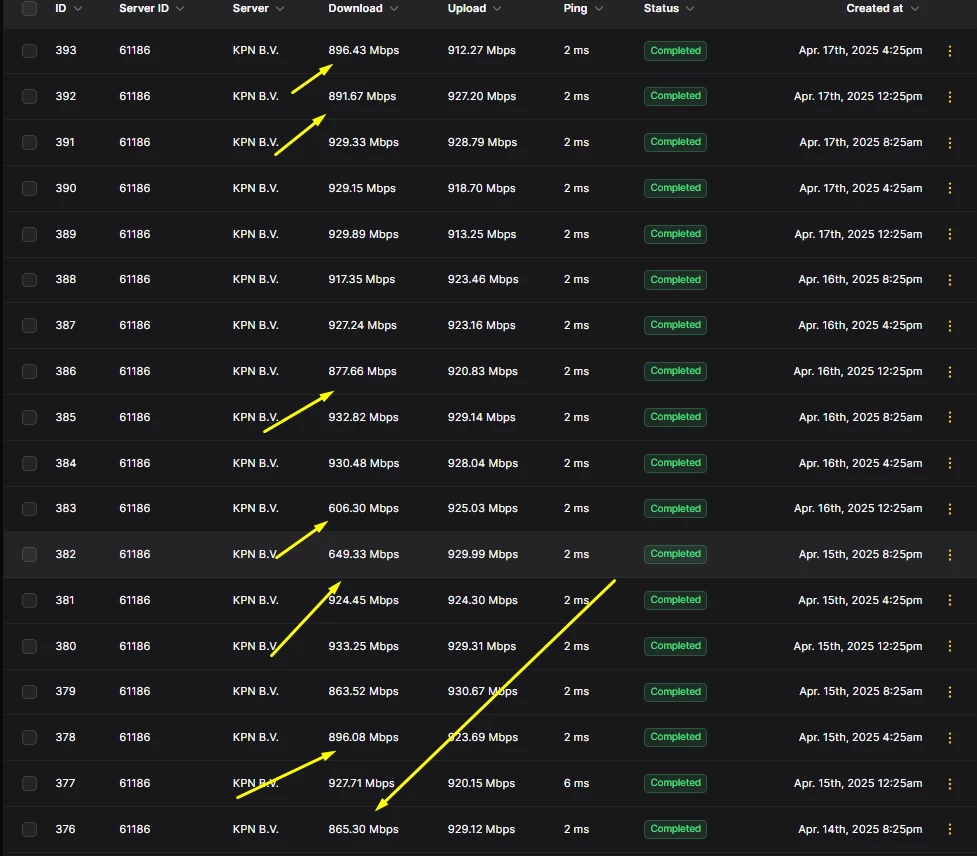Click download value 877.66 Mbps
Viewport: 977px width, 856px height.
tap(362, 371)
